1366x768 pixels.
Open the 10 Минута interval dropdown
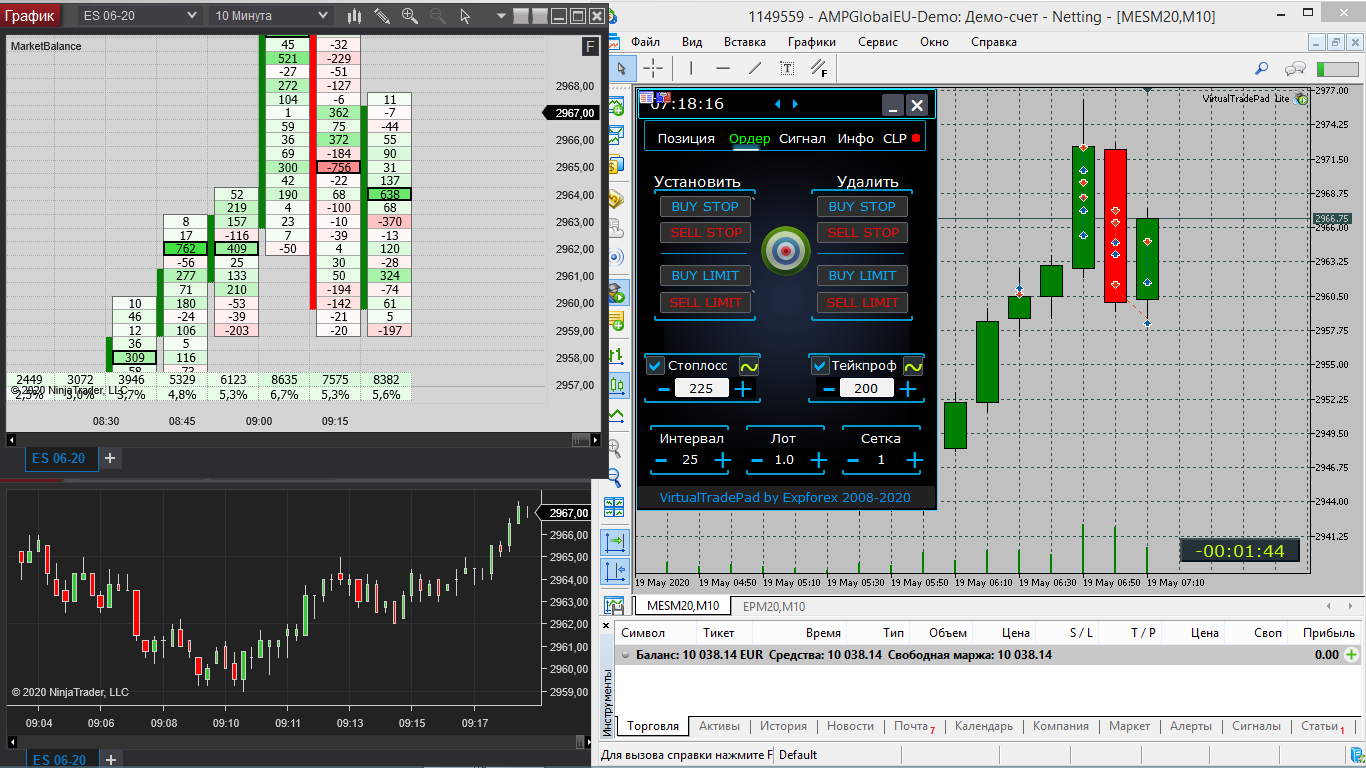(271, 16)
